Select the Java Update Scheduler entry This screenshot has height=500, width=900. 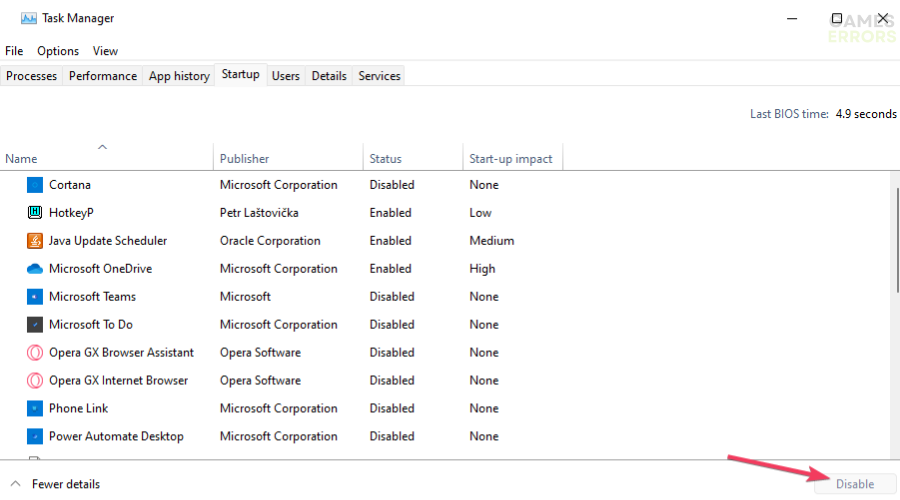click(x=108, y=241)
